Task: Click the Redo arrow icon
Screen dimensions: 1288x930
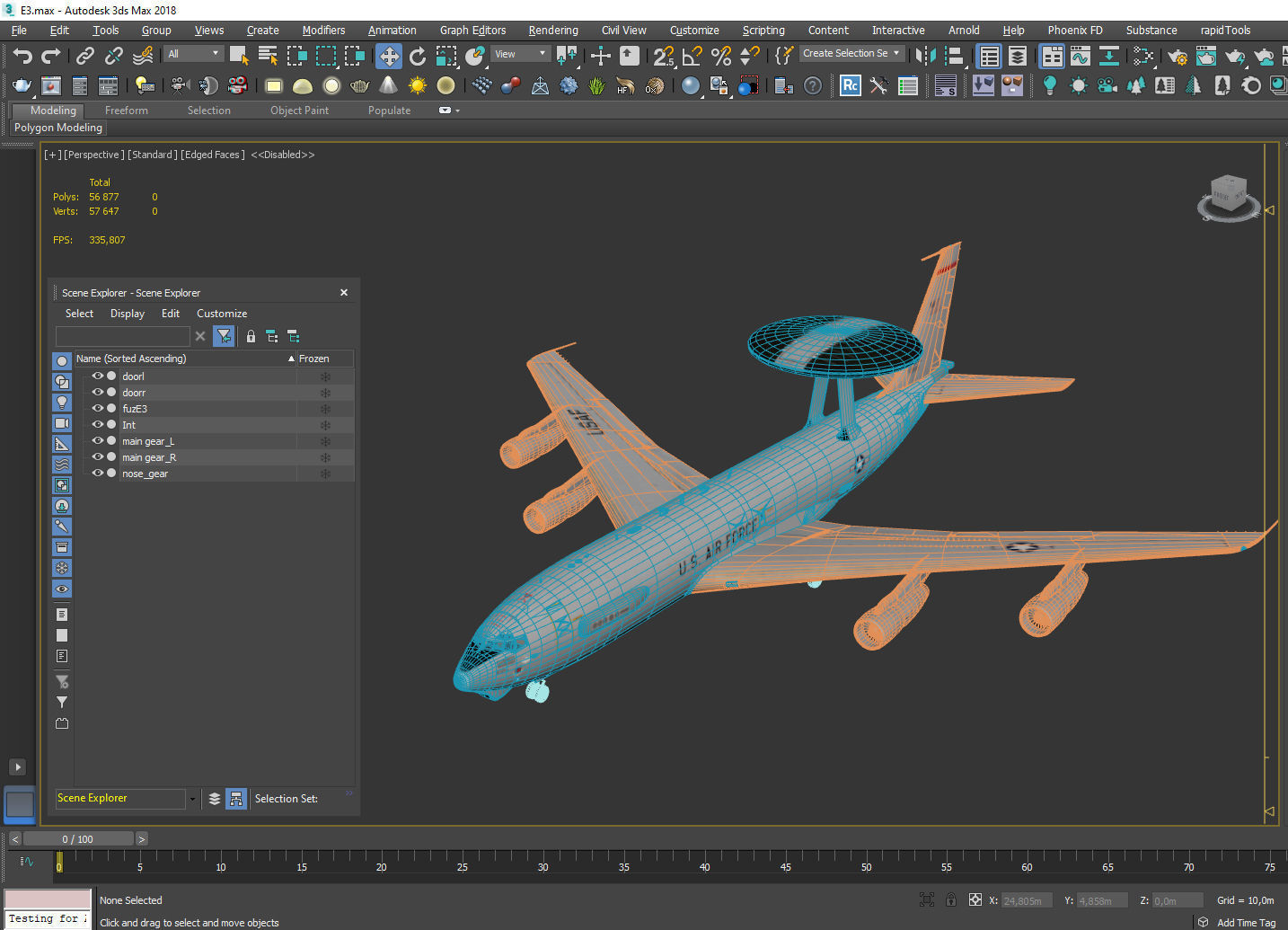Action: (x=51, y=57)
